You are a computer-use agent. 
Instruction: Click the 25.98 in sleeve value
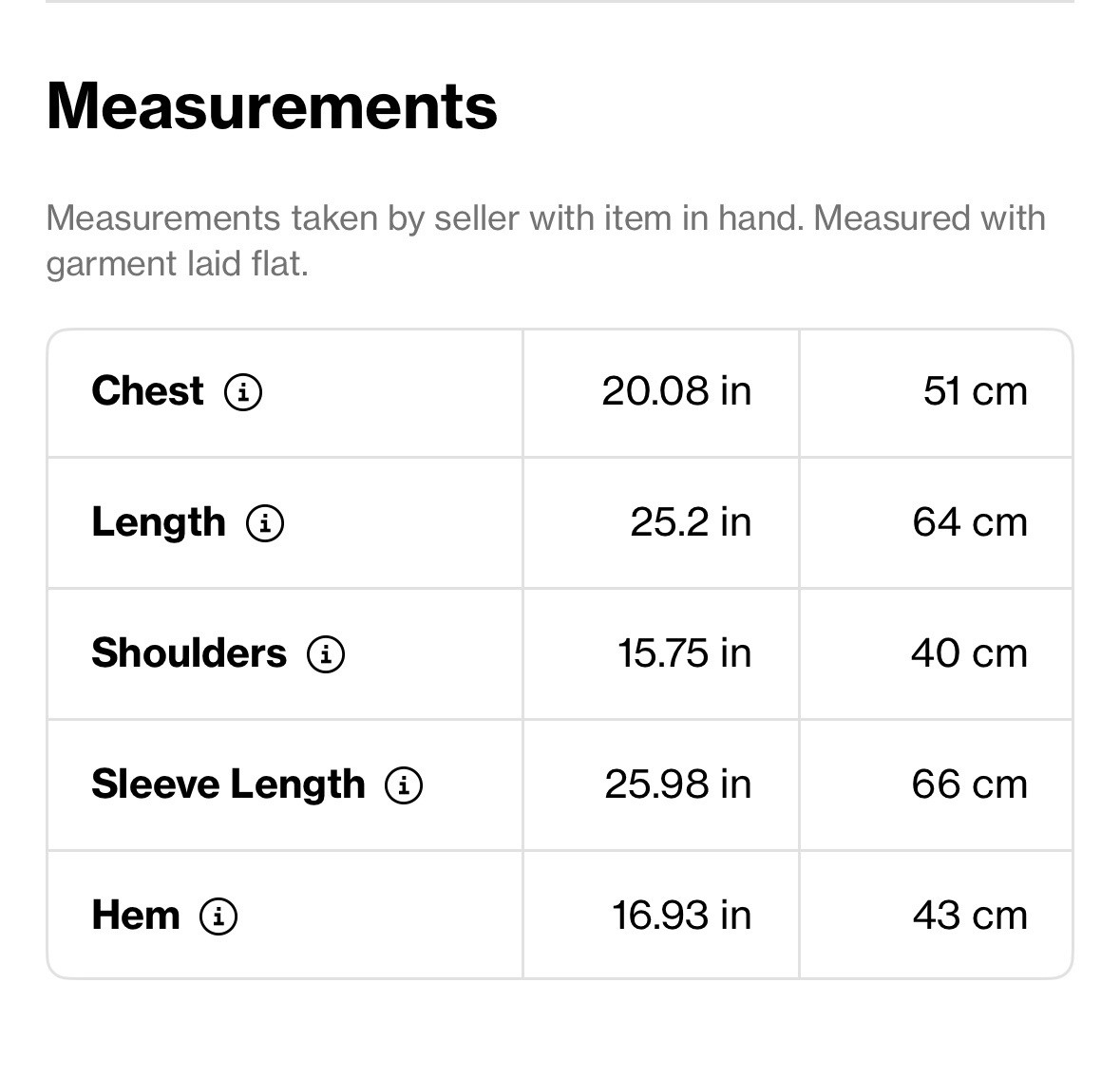point(678,784)
